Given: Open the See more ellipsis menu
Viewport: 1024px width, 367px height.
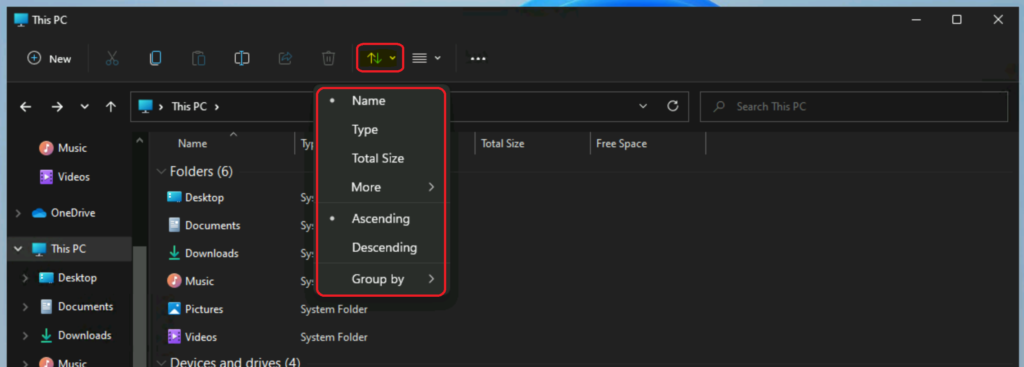Looking at the screenshot, I should 478,59.
